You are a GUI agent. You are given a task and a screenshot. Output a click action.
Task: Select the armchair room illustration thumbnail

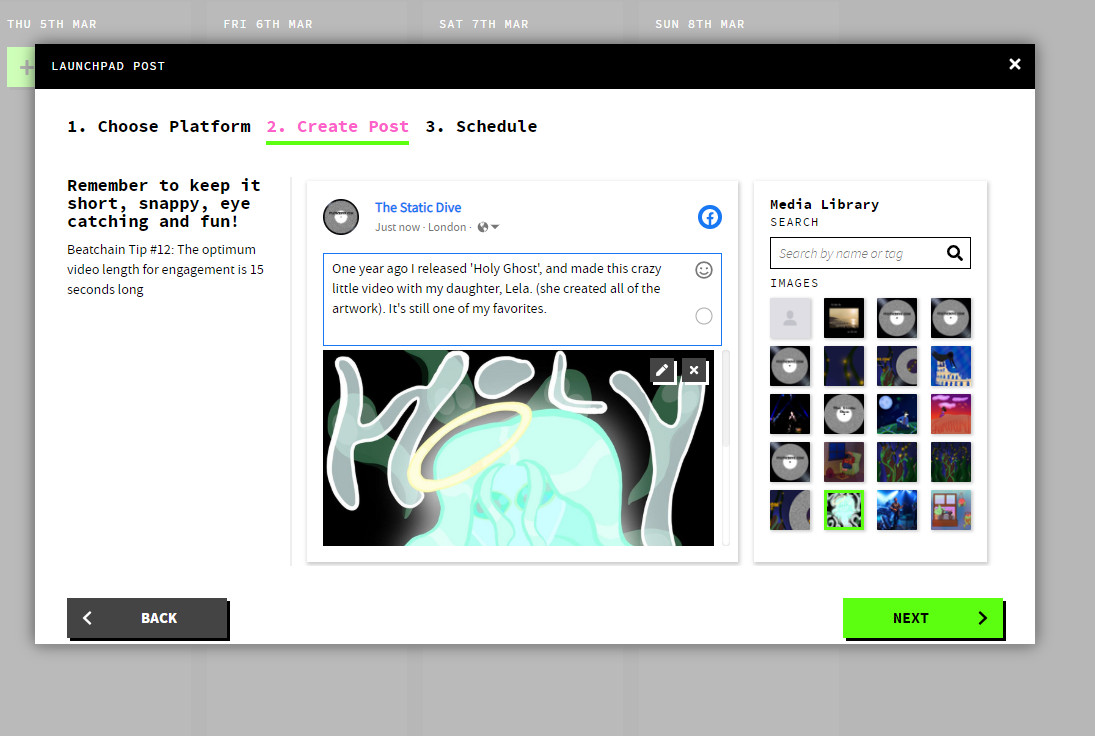click(x=844, y=462)
